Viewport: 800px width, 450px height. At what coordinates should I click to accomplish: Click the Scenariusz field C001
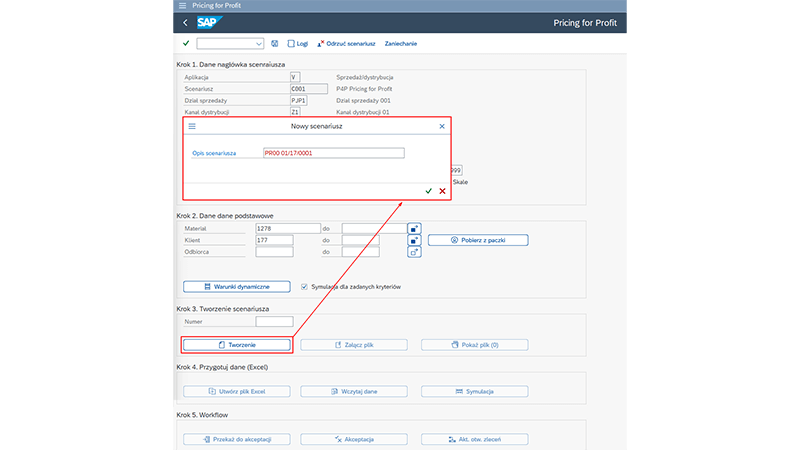tap(309, 89)
